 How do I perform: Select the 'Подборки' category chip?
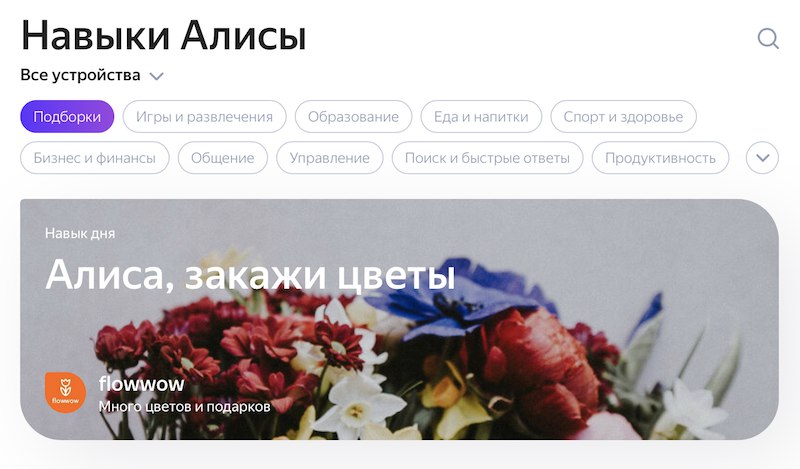[x=67, y=116]
